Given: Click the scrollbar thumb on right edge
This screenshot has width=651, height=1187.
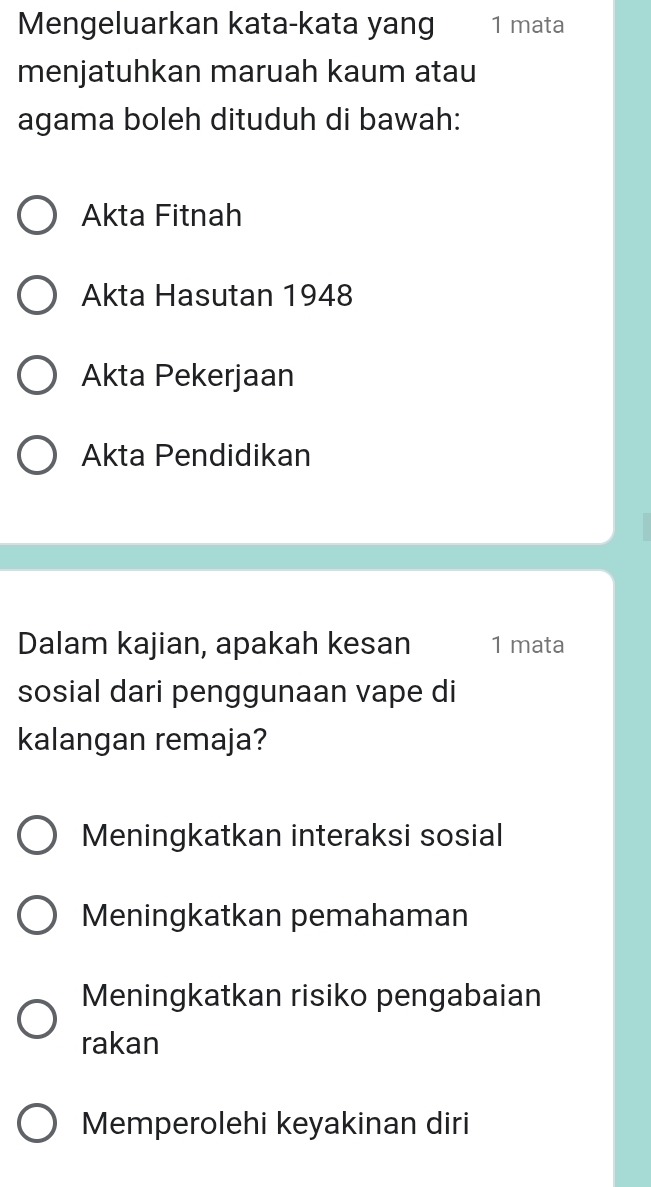Looking at the screenshot, I should (x=646, y=526).
